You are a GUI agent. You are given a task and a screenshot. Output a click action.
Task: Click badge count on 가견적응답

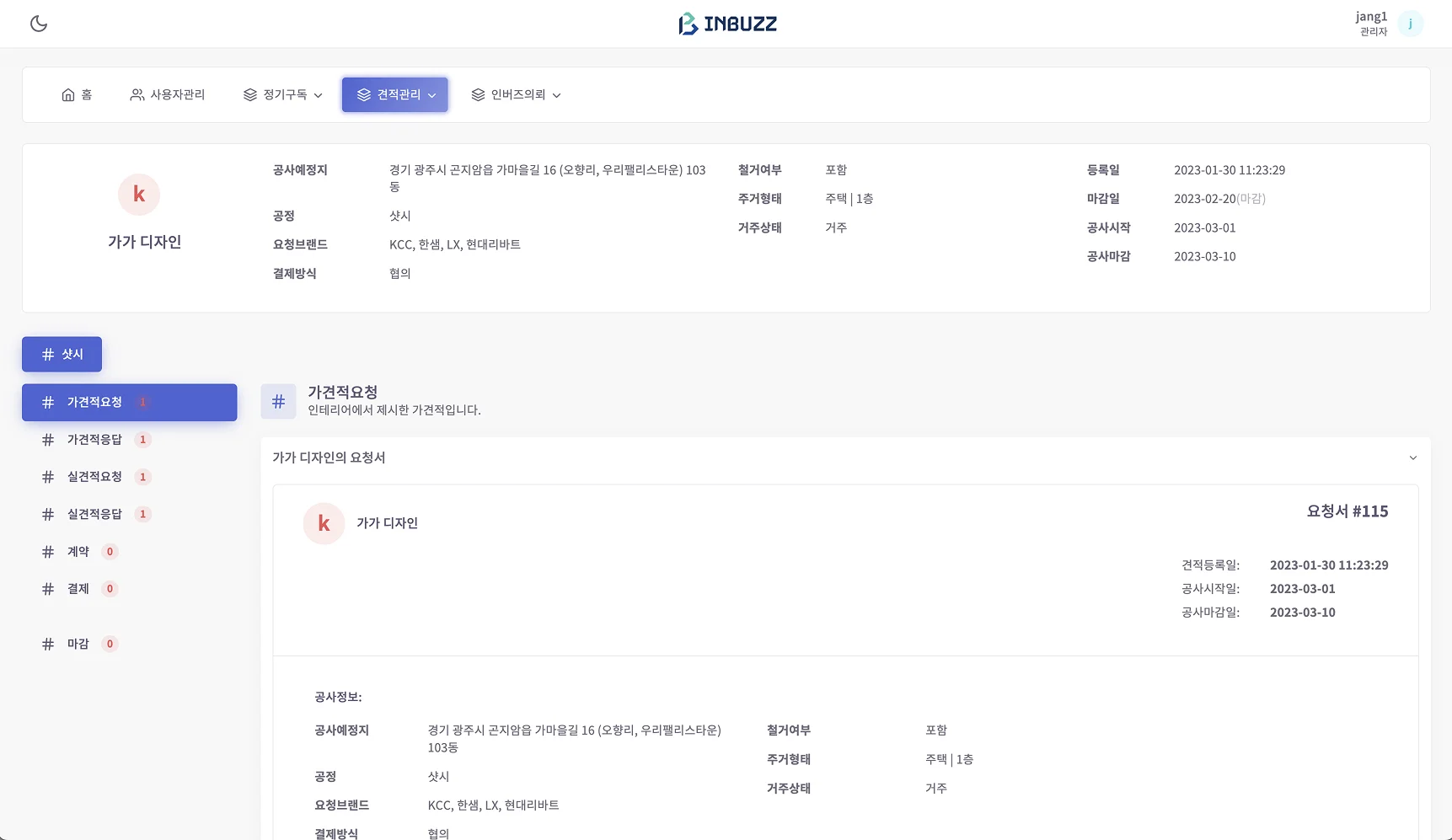(x=143, y=440)
